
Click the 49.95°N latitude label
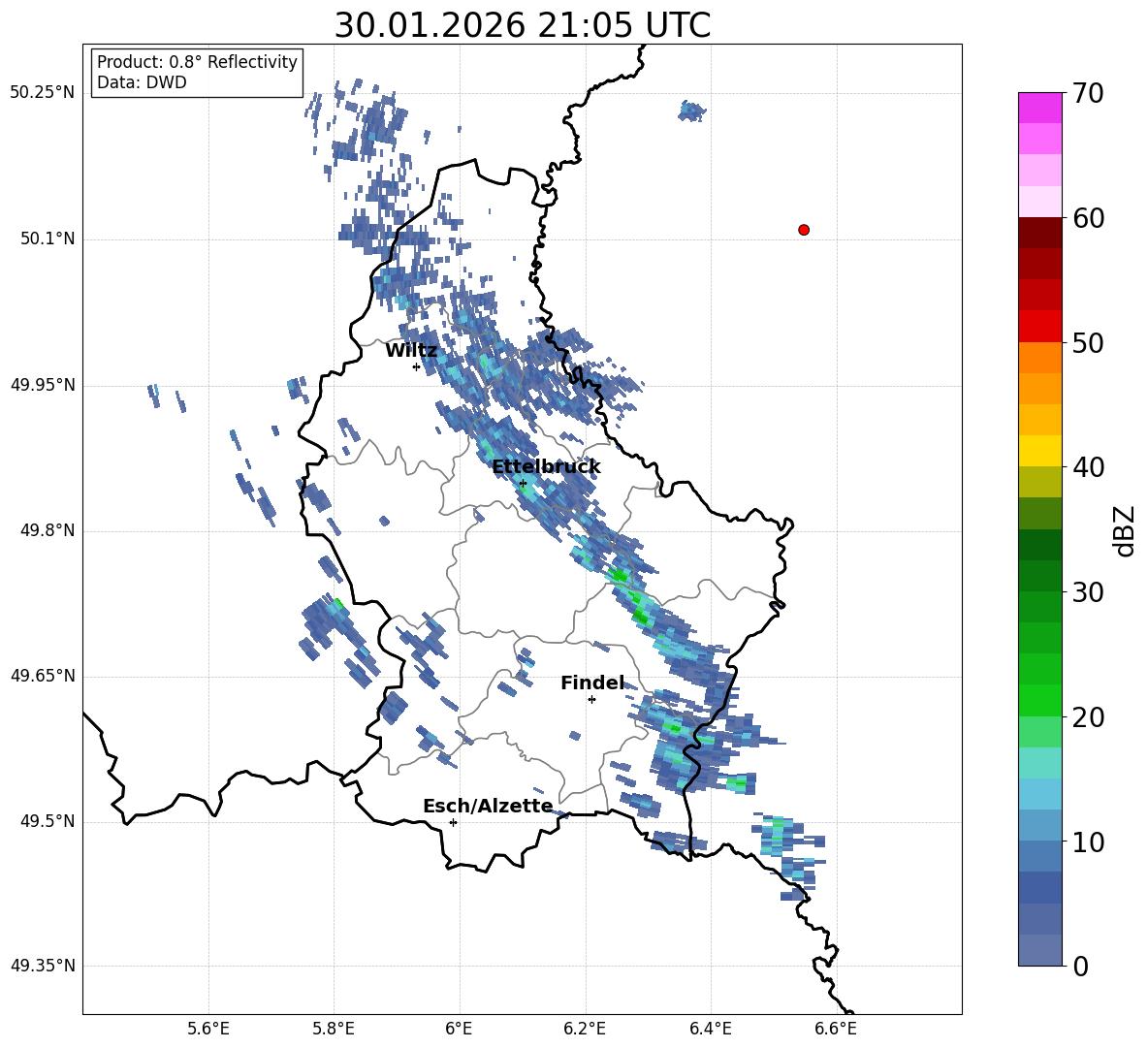point(43,385)
